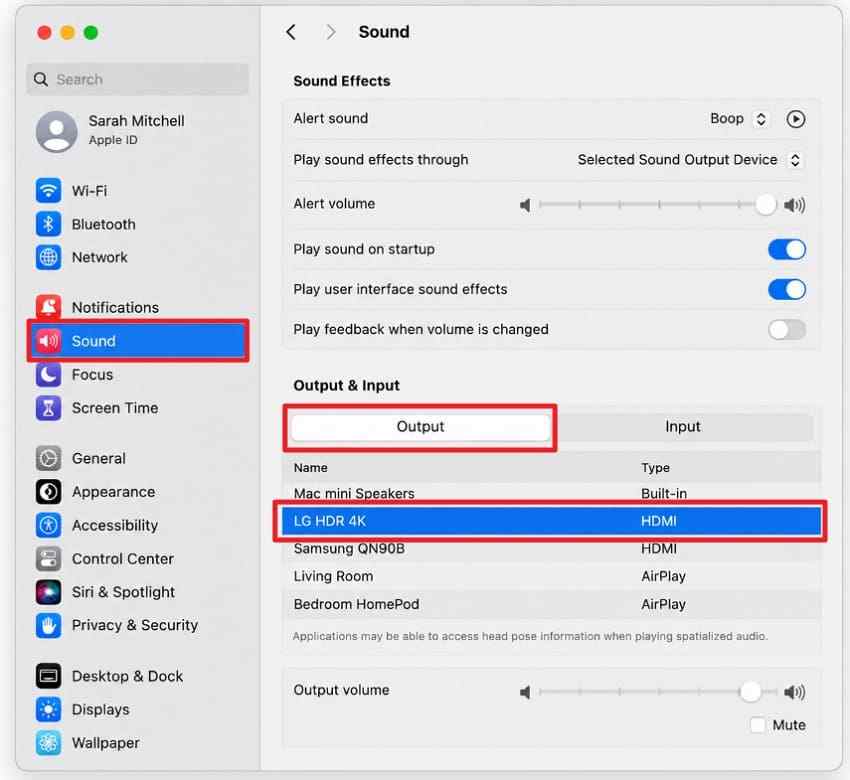Check the Mute checkbox

tap(757, 725)
